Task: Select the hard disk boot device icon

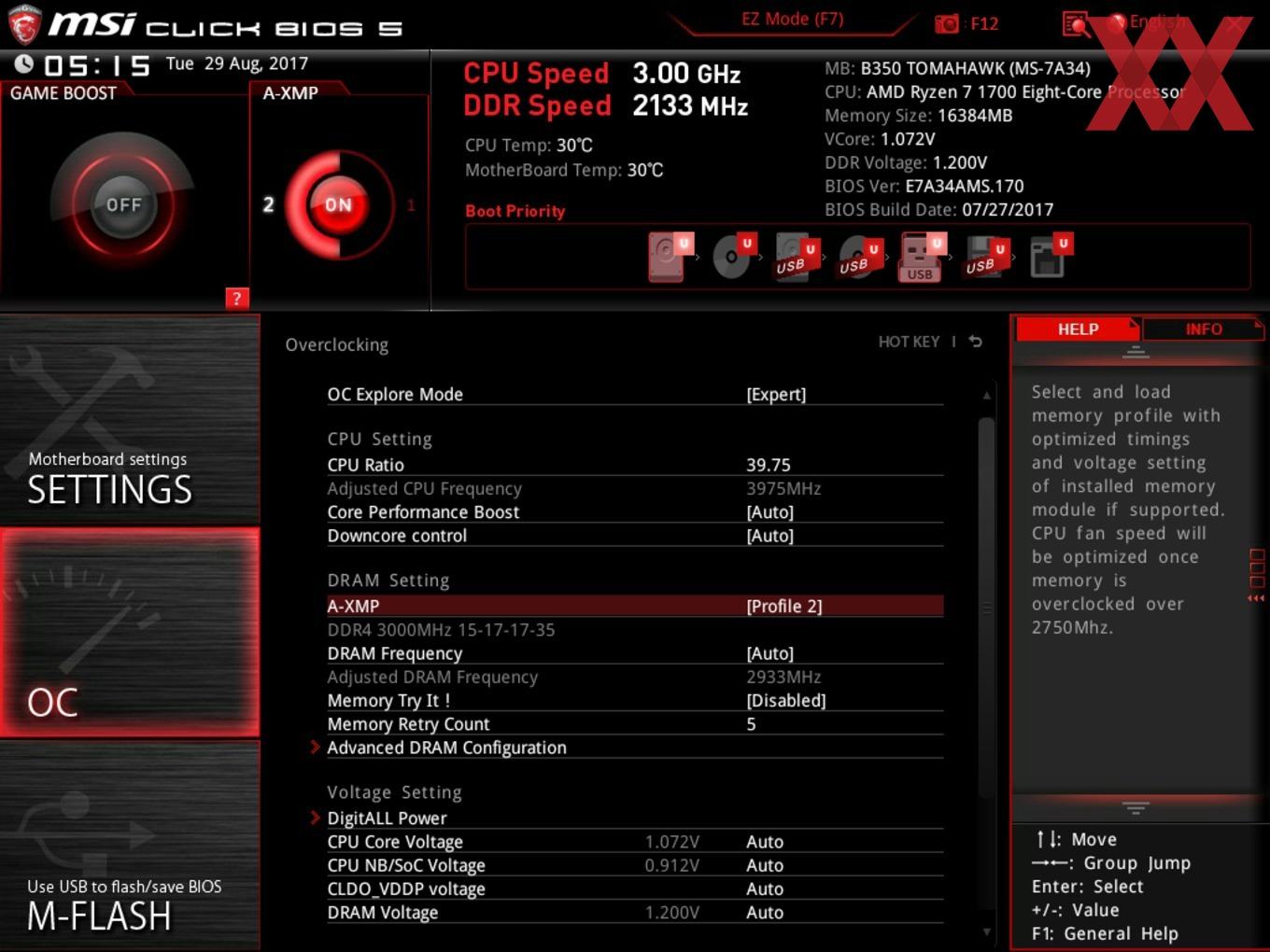Action: pos(670,257)
